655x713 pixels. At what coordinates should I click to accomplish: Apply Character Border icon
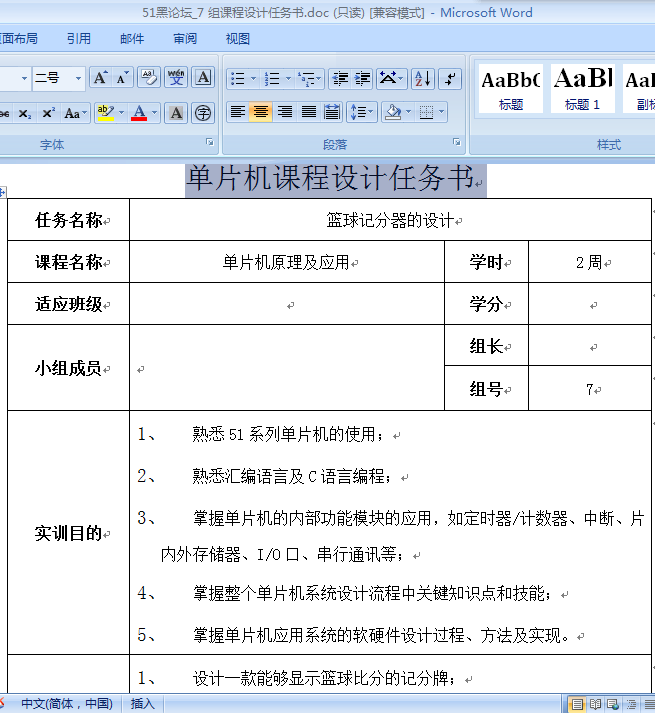tap(203, 78)
